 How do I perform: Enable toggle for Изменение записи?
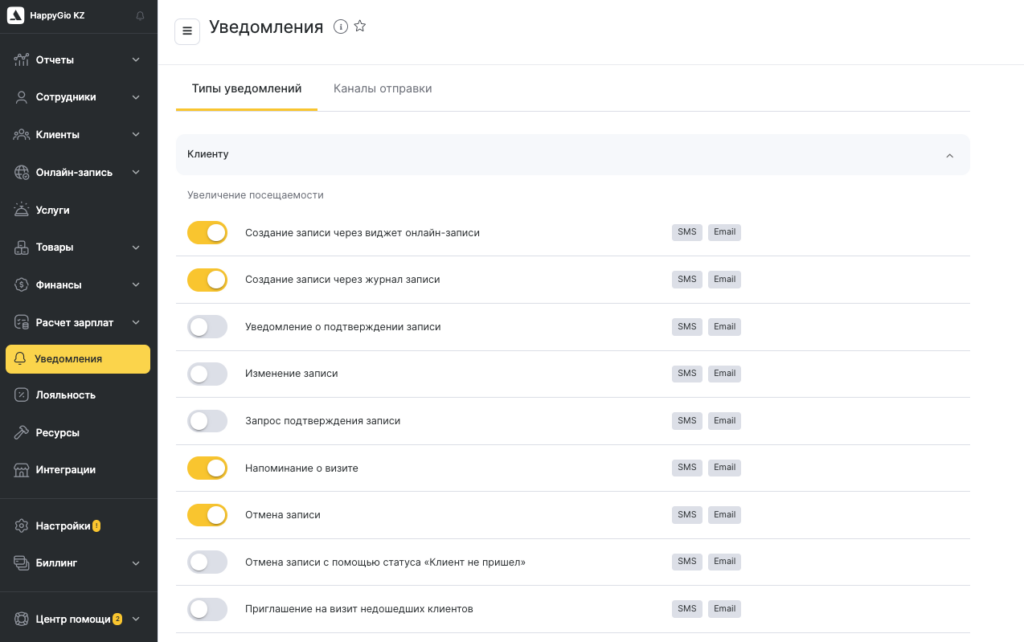(x=207, y=374)
